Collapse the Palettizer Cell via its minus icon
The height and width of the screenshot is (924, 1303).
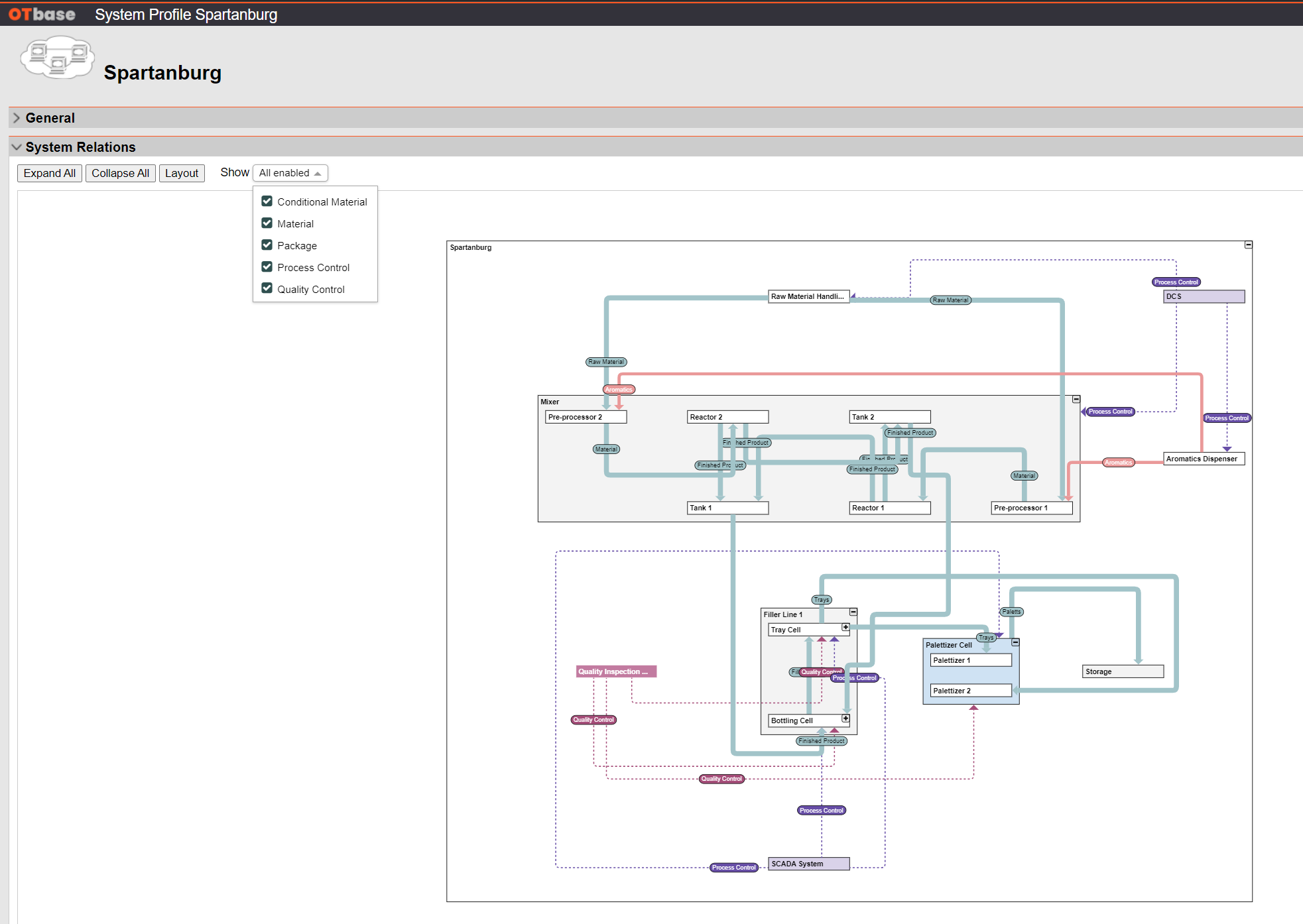[1015, 642]
